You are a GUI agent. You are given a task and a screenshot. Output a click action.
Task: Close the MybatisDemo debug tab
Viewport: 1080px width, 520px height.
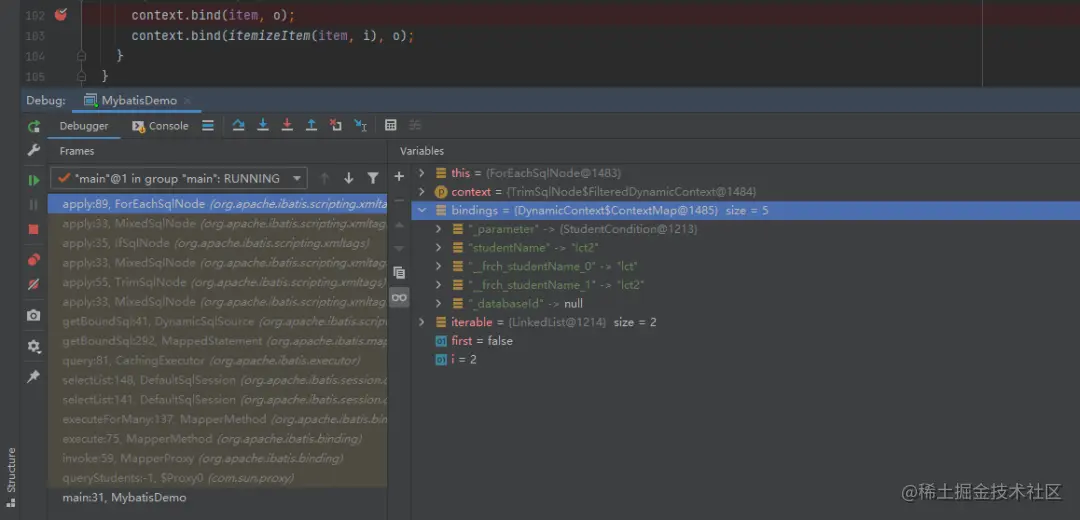coord(187,101)
